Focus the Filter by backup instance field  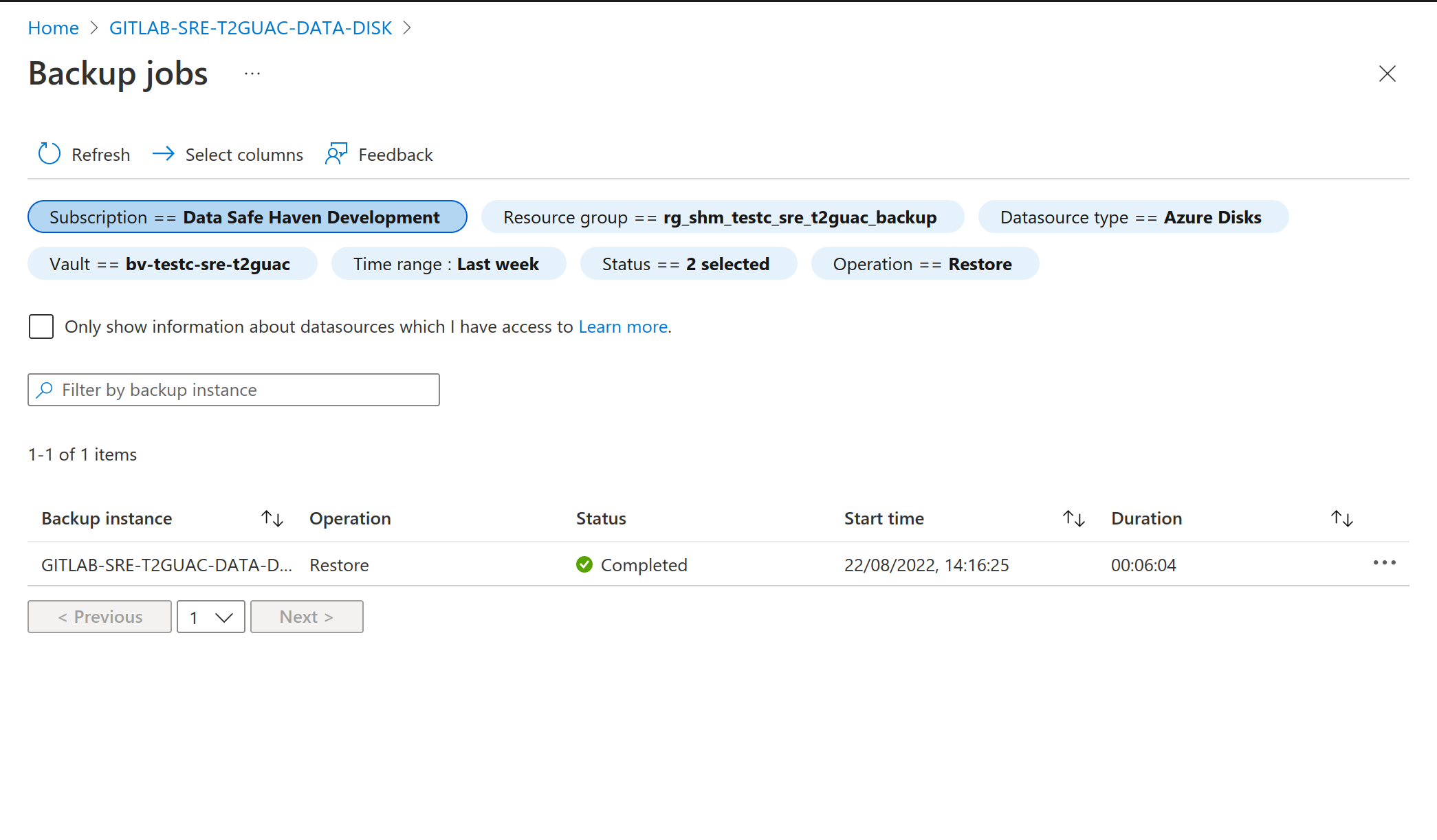[234, 390]
